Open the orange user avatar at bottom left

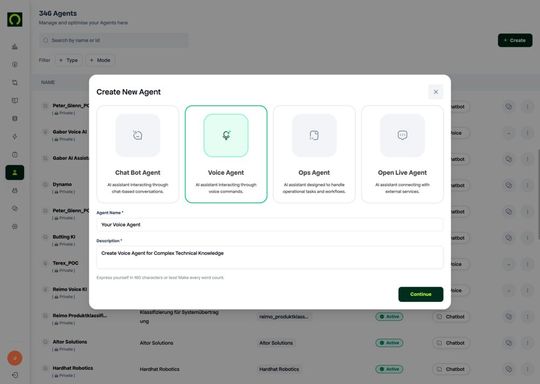15,358
